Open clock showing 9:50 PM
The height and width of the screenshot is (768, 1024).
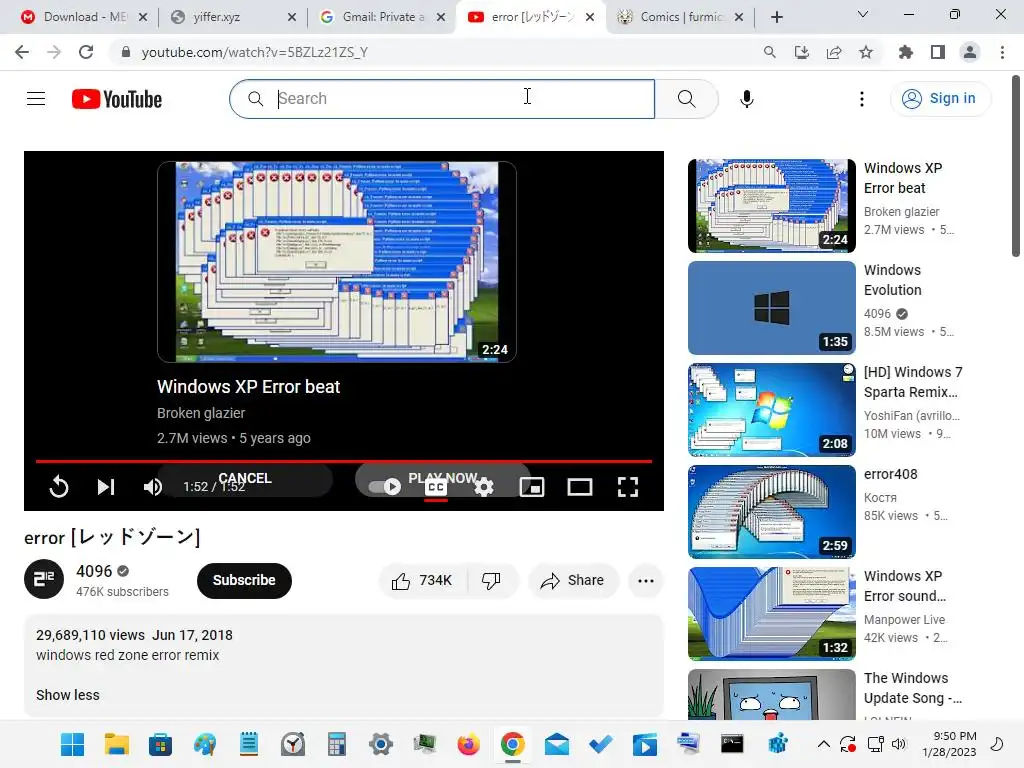(x=950, y=744)
